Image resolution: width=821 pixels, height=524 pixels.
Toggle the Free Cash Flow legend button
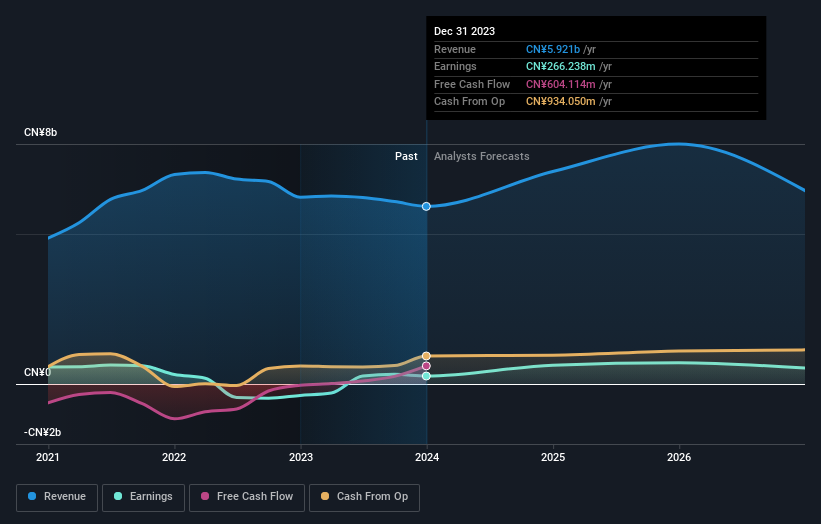247,497
